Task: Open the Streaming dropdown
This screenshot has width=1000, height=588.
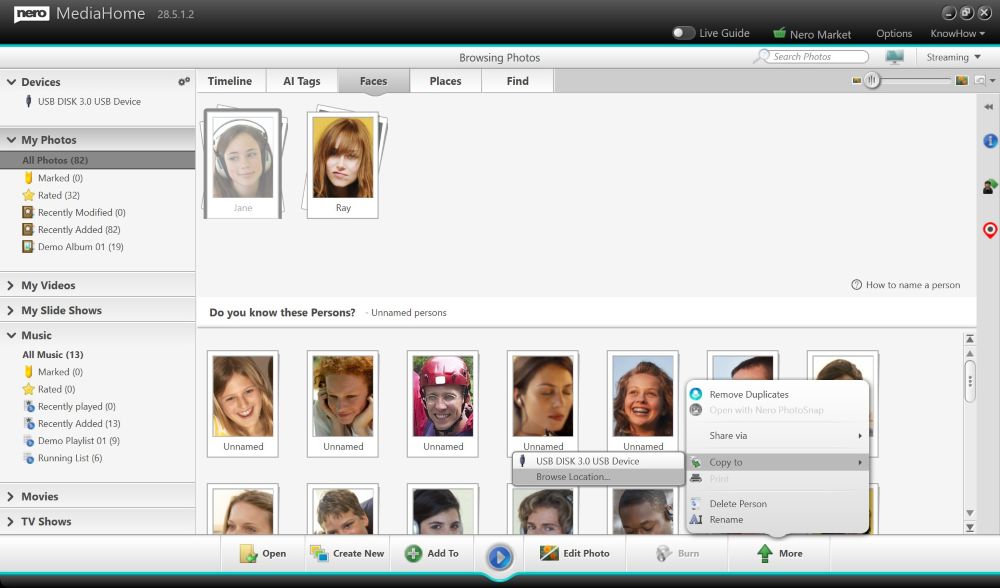Action: [x=953, y=57]
